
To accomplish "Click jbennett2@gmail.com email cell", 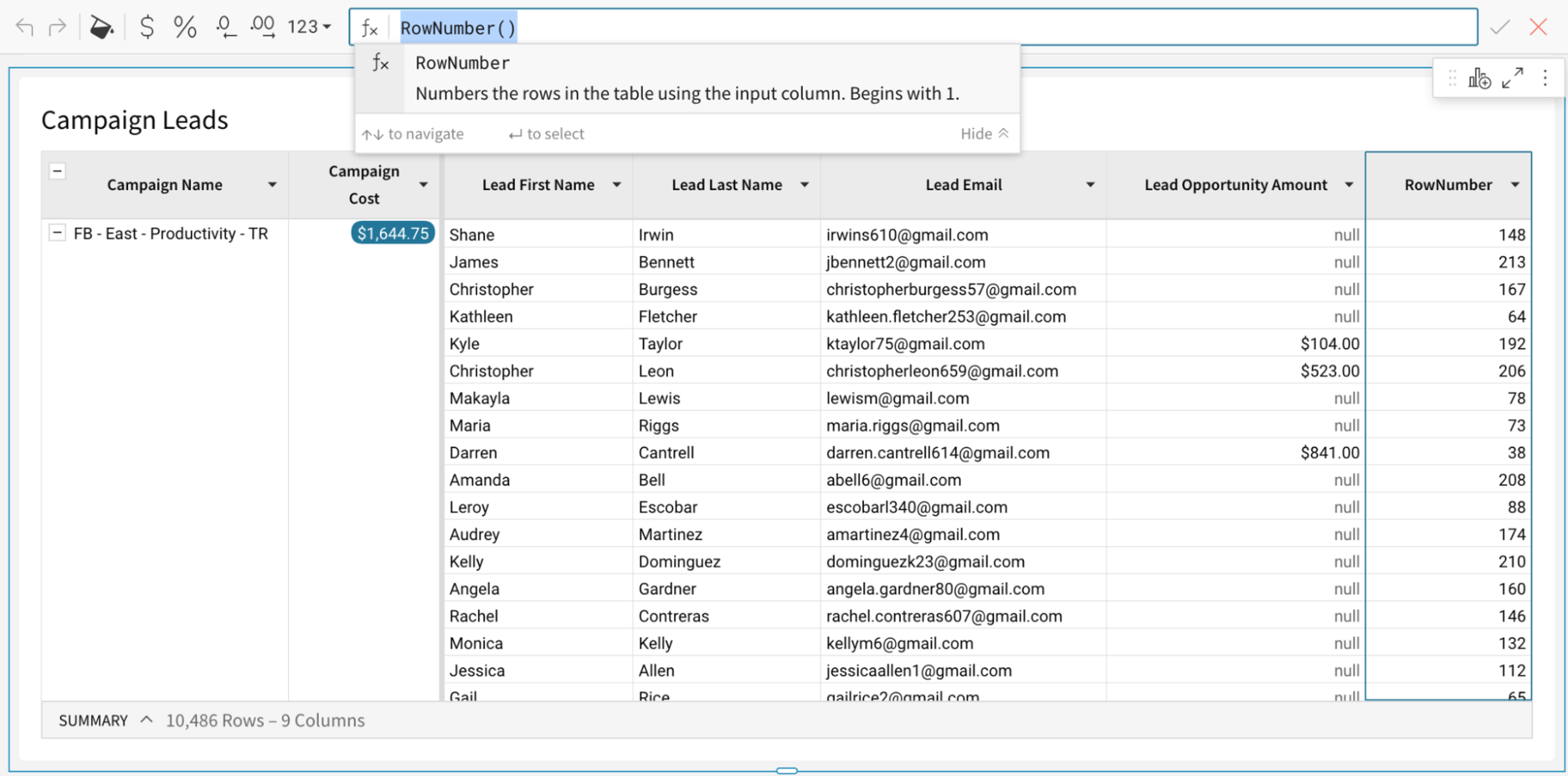I will coord(963,262).
